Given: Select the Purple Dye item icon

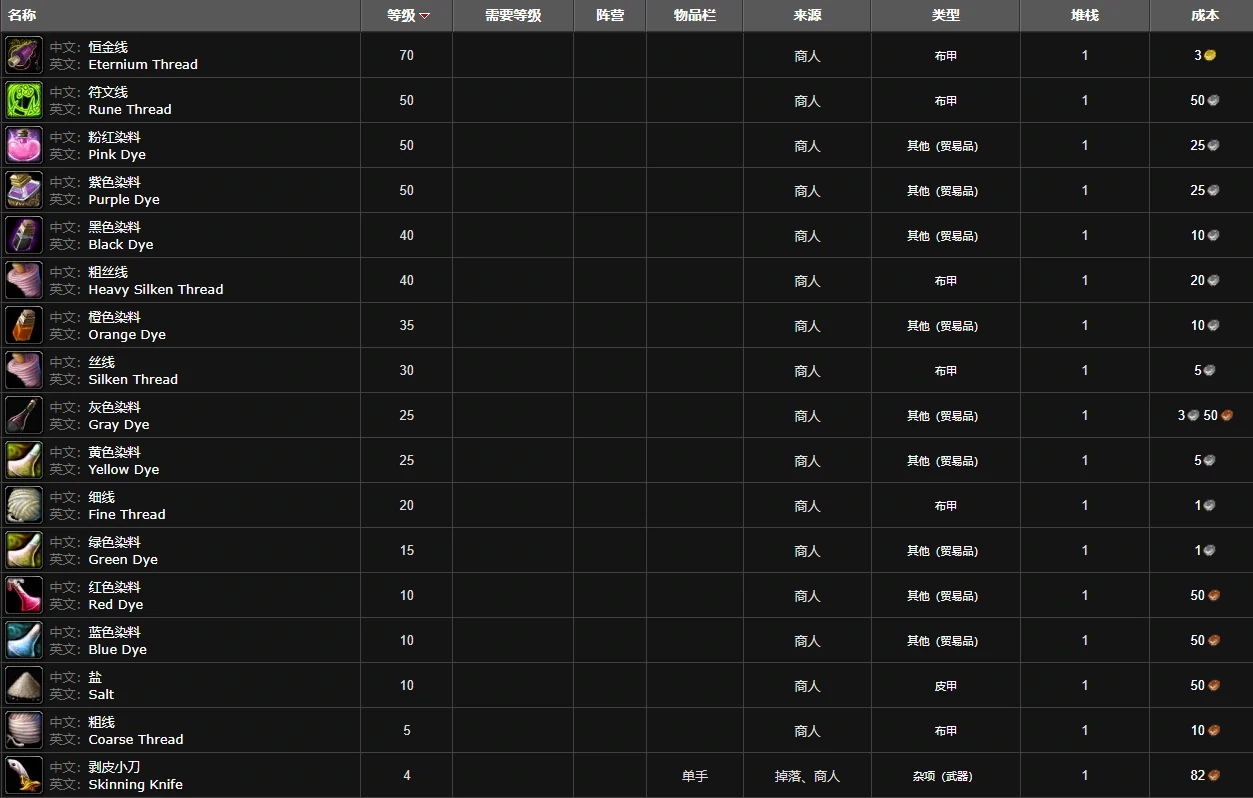Looking at the screenshot, I should [24, 190].
